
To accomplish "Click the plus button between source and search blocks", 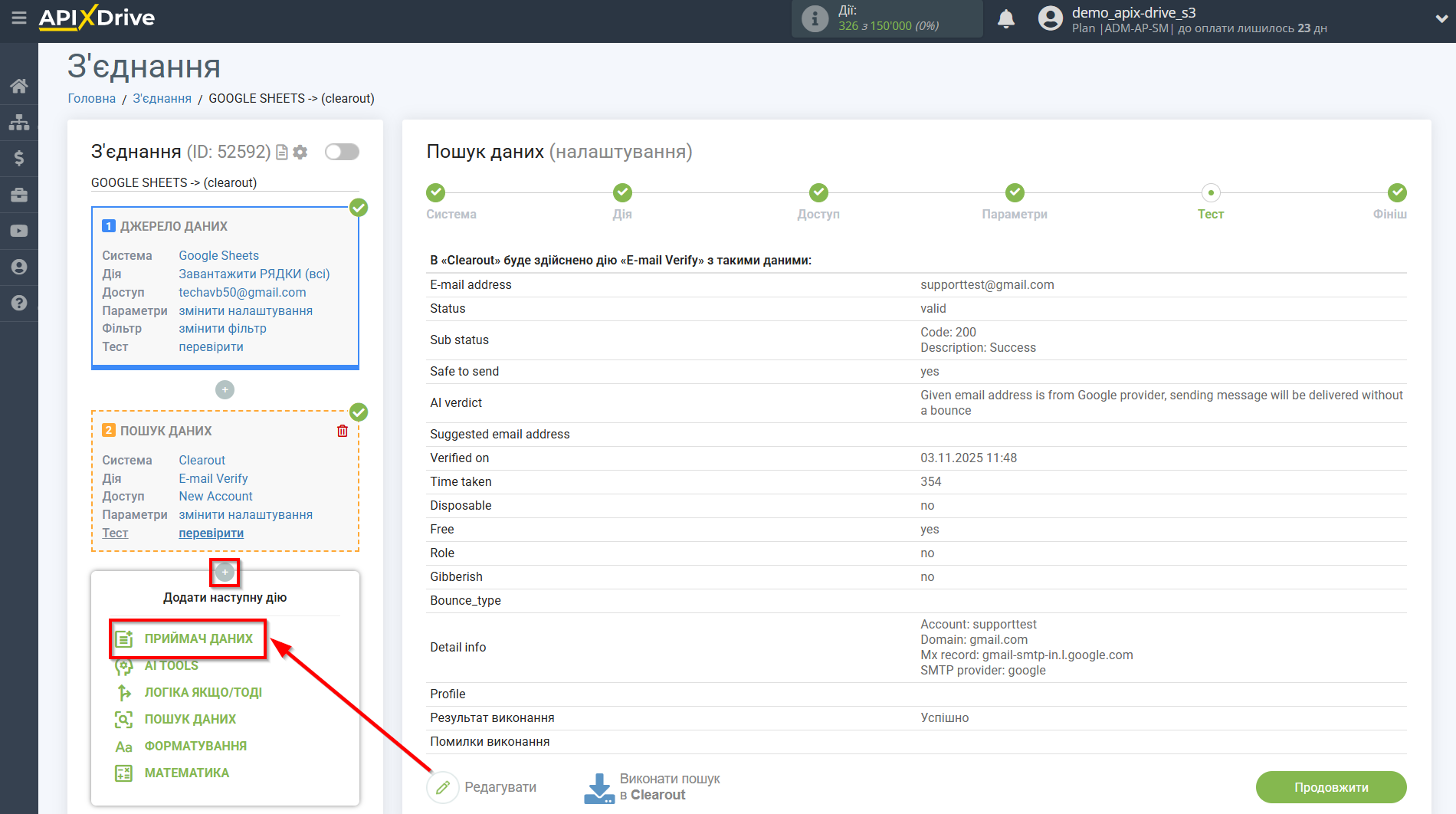I will pos(225,390).
